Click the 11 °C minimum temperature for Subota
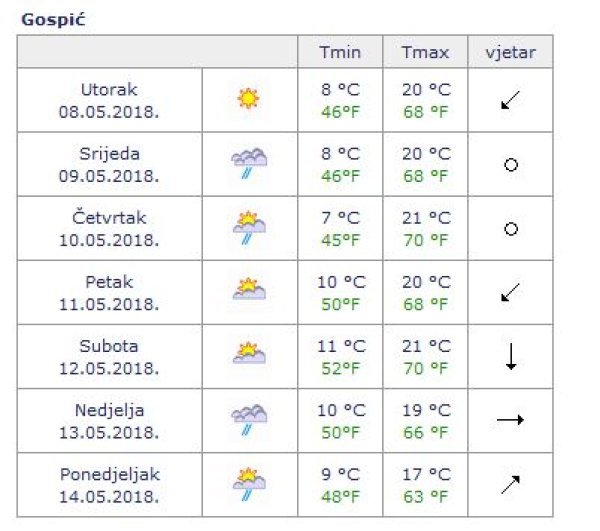This screenshot has height=531, width=600. pos(339,346)
